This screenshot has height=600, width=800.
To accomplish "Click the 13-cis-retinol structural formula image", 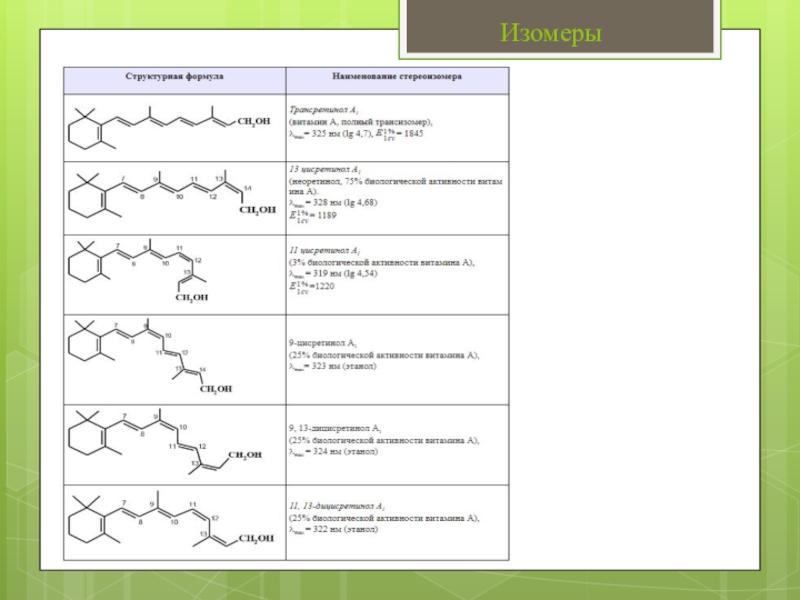I will (172, 194).
